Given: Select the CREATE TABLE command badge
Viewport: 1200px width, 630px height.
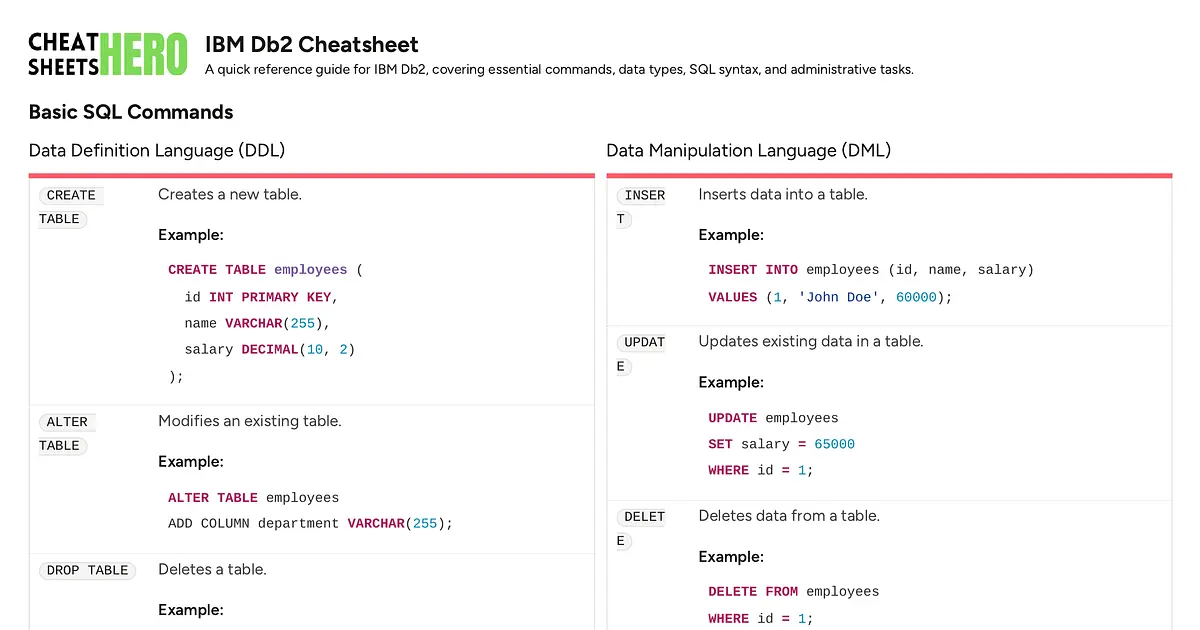Looking at the screenshot, I should click(x=70, y=206).
